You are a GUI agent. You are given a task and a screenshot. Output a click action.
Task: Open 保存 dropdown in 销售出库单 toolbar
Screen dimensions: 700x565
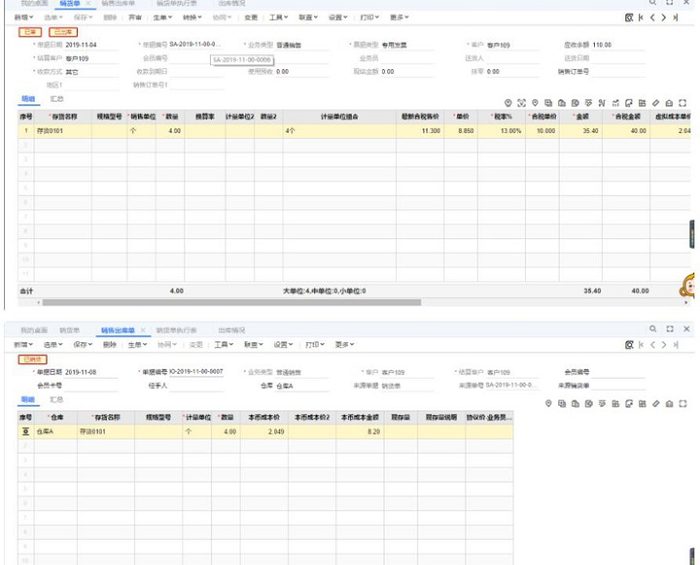(83, 345)
